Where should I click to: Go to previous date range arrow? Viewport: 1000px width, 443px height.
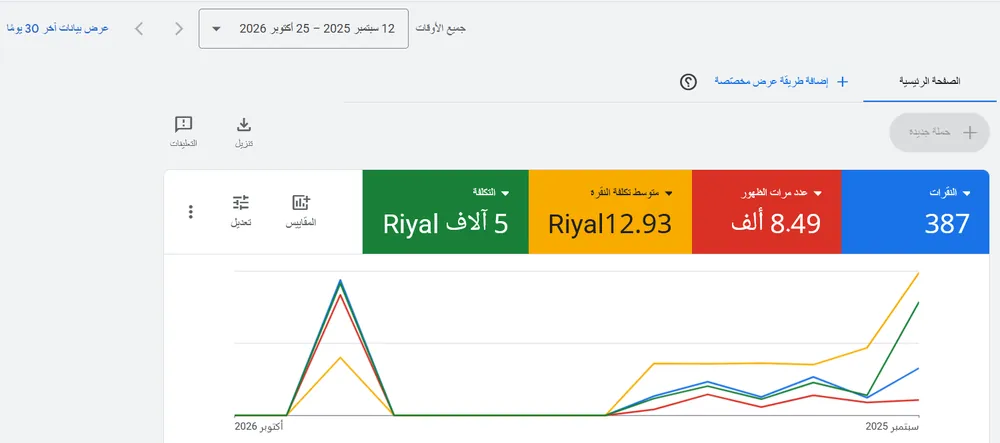click(179, 29)
